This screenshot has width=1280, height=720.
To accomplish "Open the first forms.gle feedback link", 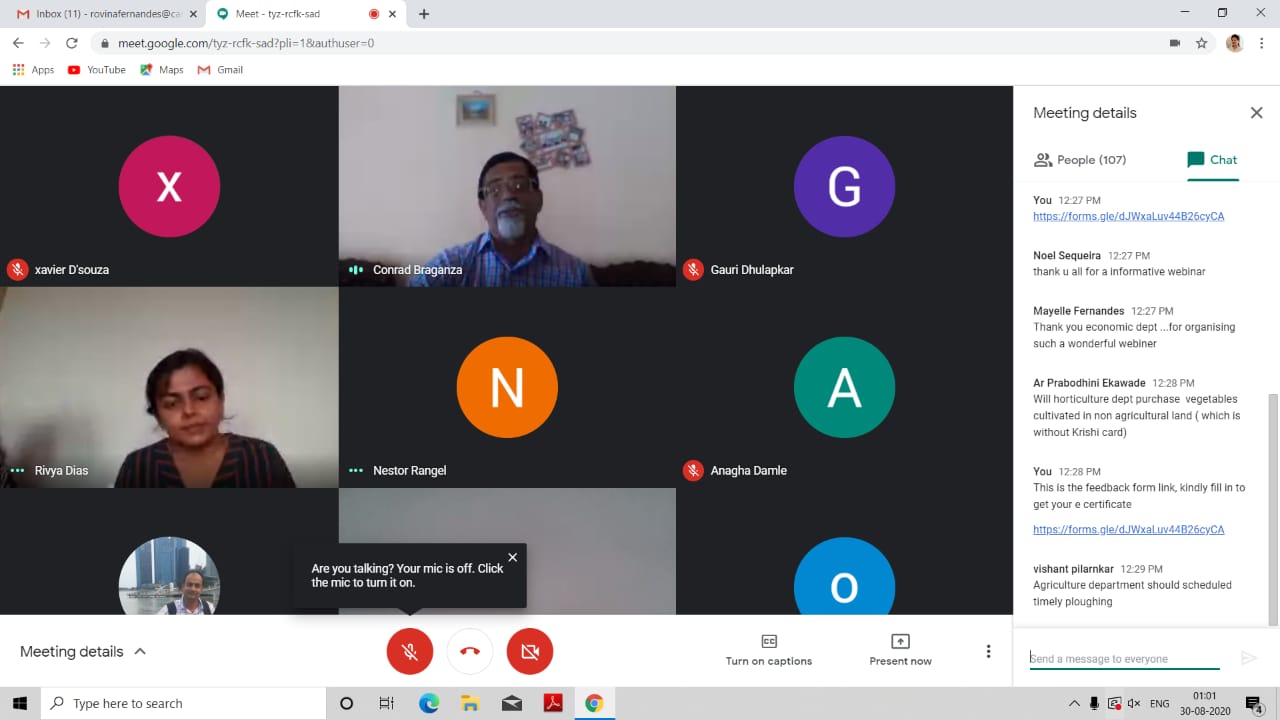I will (1128, 216).
